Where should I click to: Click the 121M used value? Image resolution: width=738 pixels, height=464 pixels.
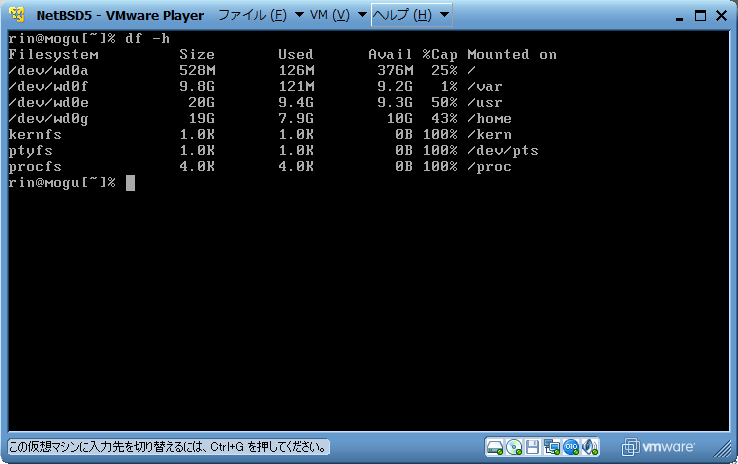[296, 87]
